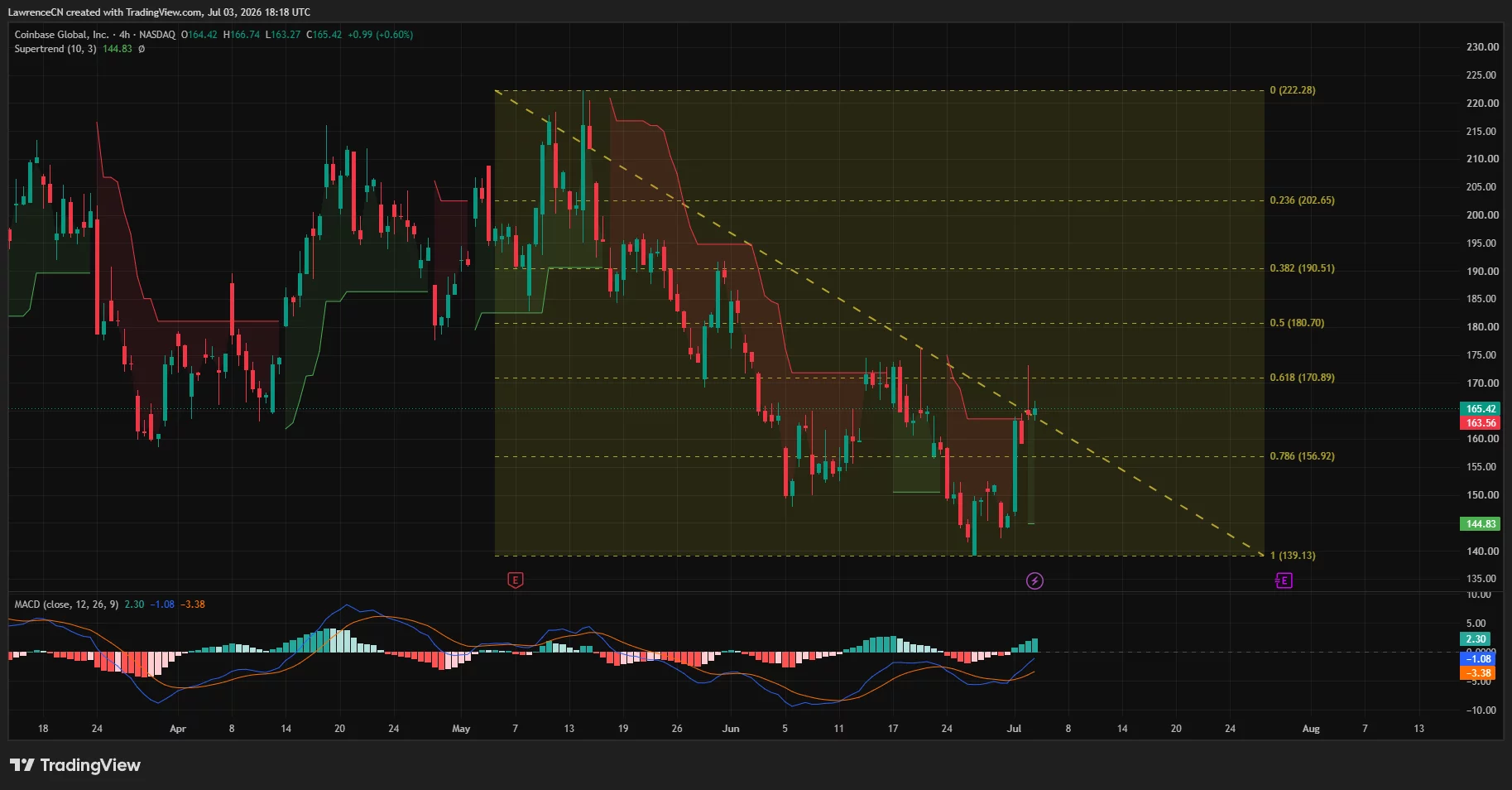The height and width of the screenshot is (790, 1512).
Task: Click the Fibonacci 0.236 (202.65) level label
Action: 1302,200
